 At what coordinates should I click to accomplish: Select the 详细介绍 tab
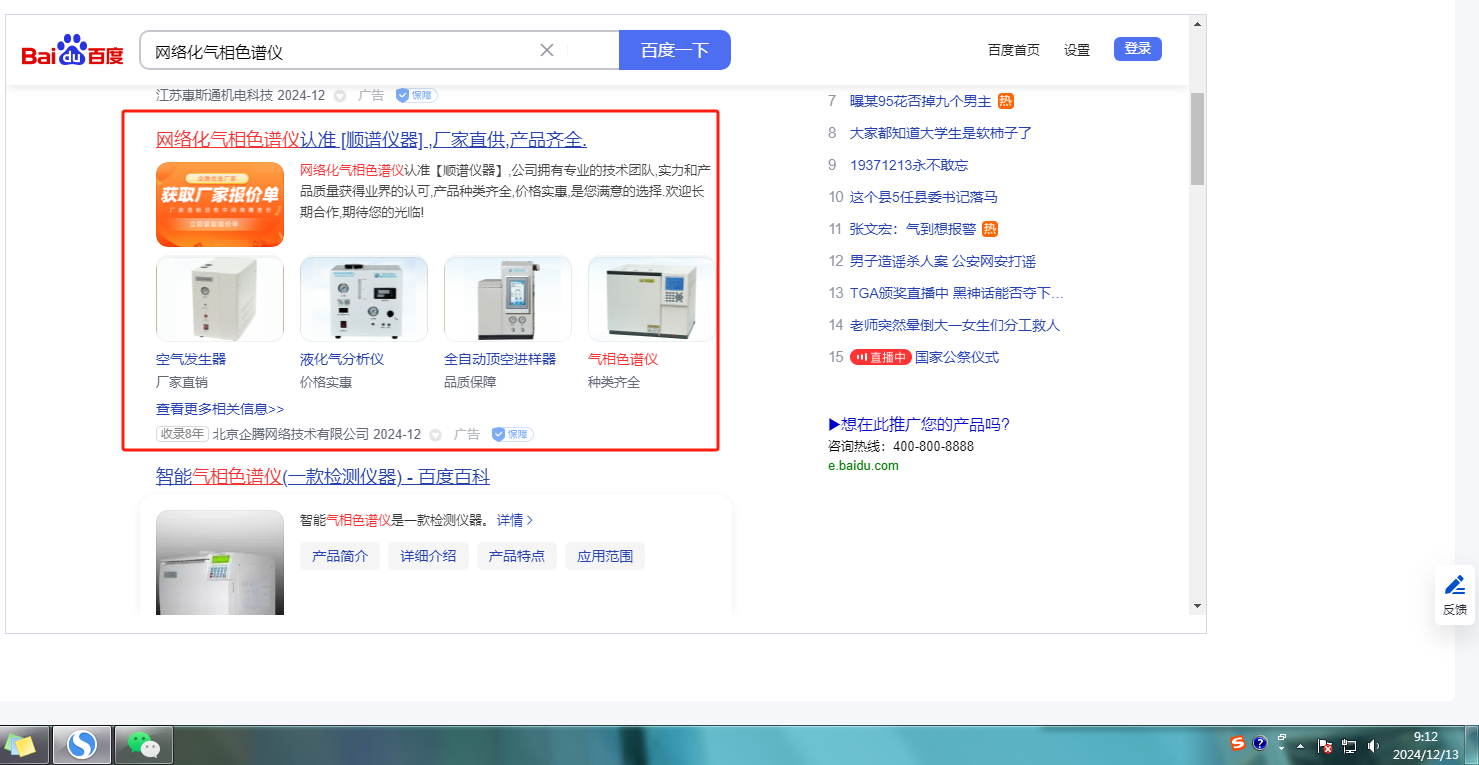(428, 556)
